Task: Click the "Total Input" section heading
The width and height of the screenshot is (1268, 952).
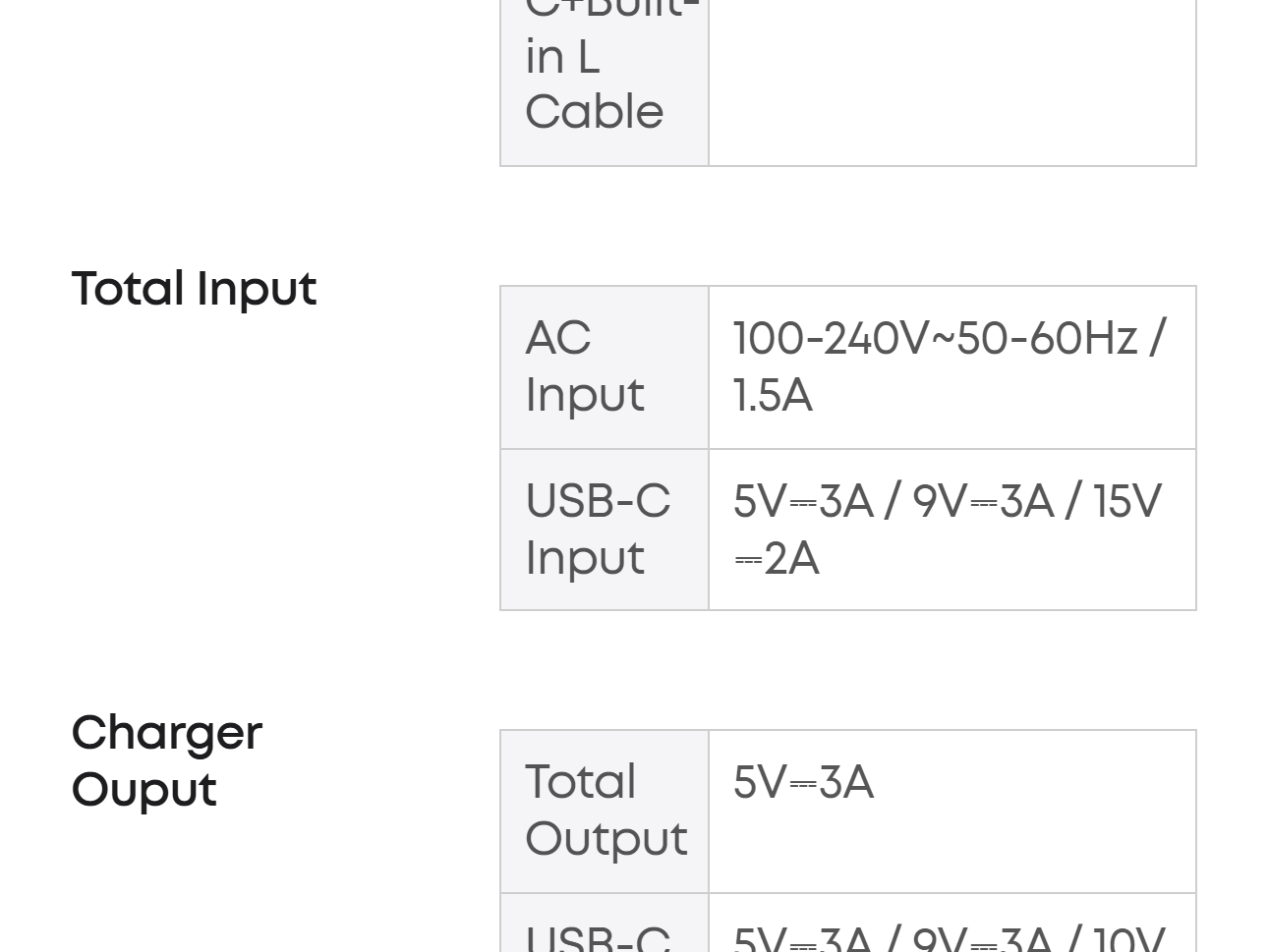Action: pos(194,289)
